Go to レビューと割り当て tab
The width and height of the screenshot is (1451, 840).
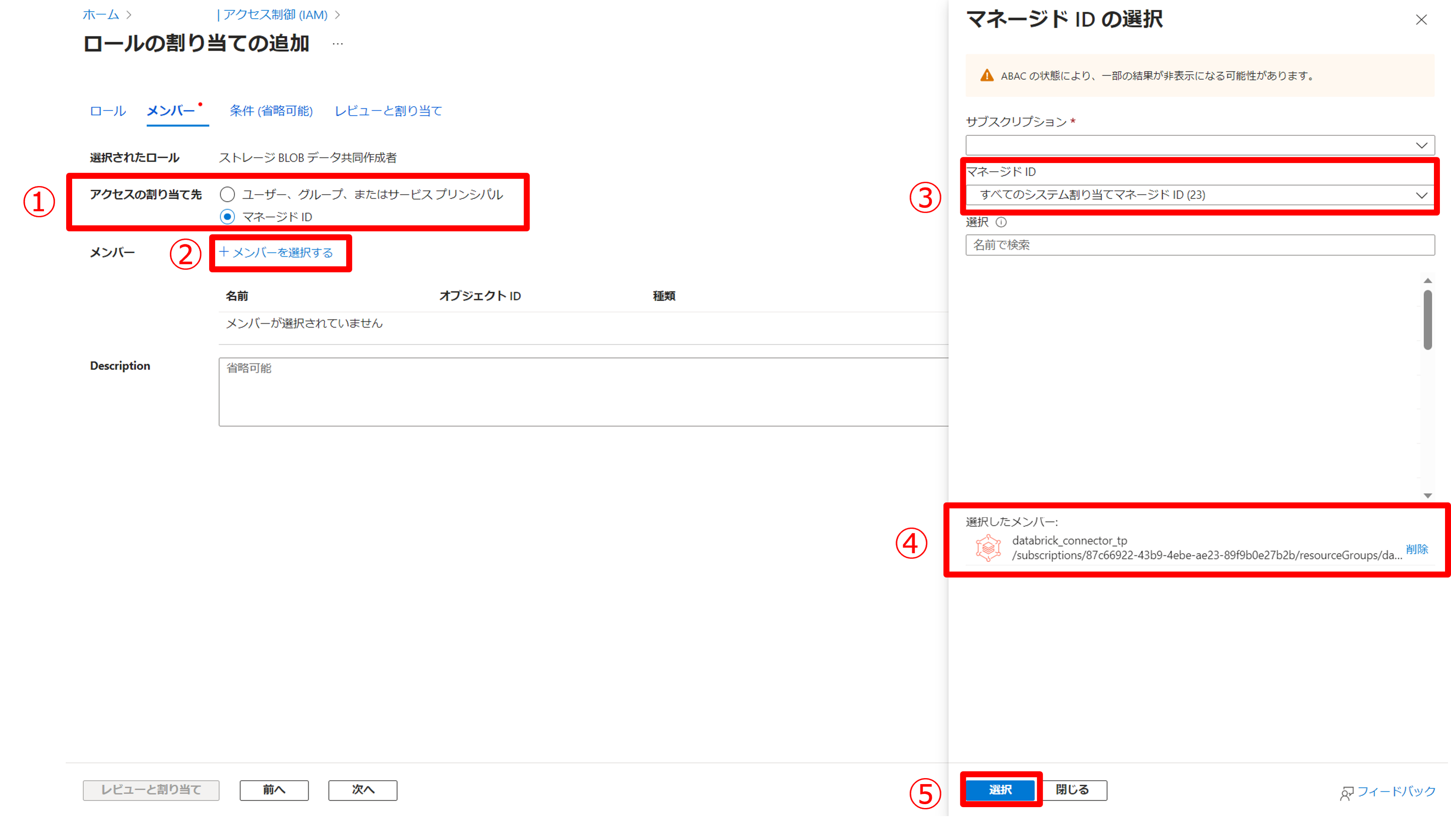tap(388, 110)
